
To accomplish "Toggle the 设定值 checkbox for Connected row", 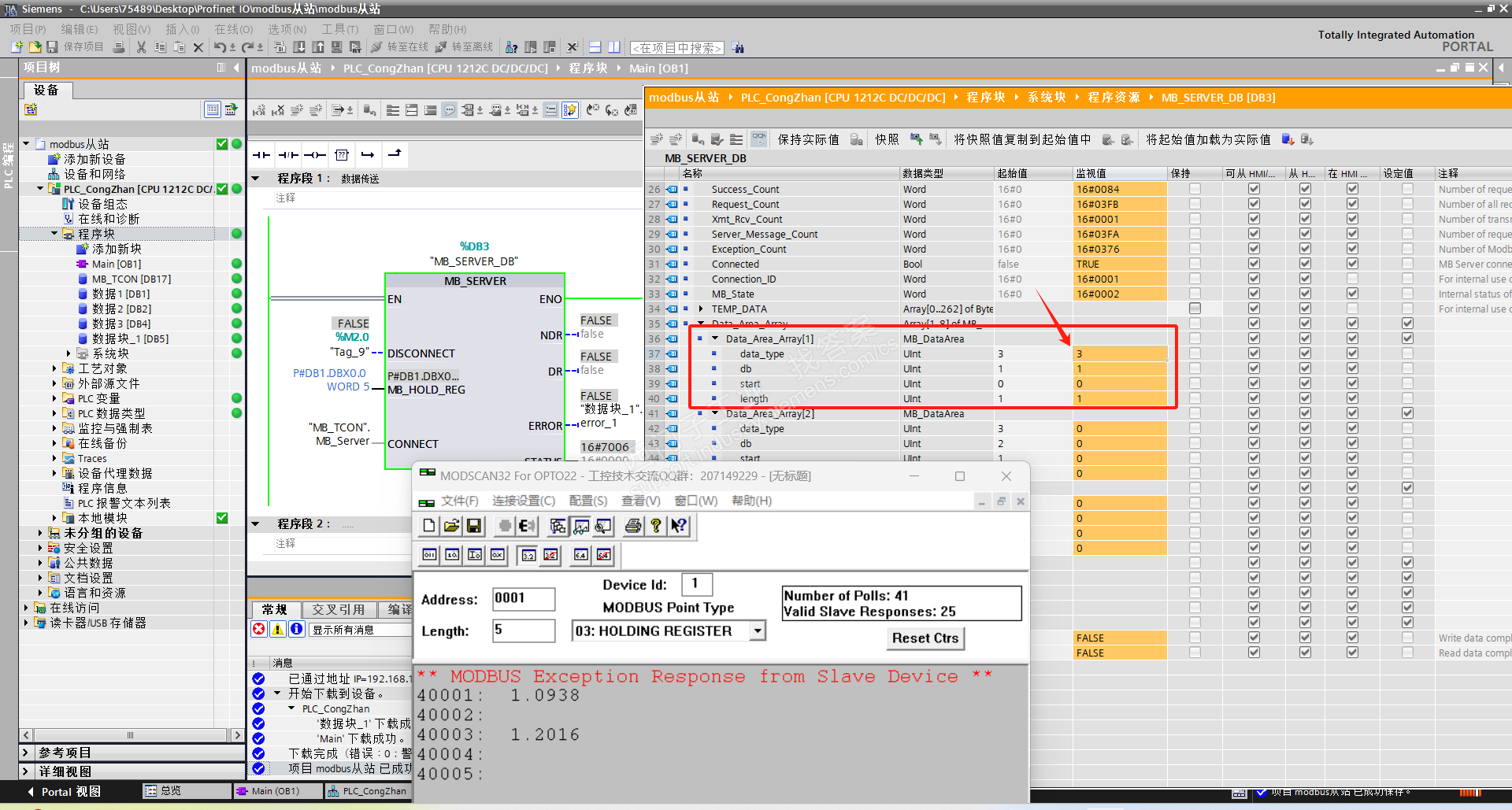I will 1407,264.
